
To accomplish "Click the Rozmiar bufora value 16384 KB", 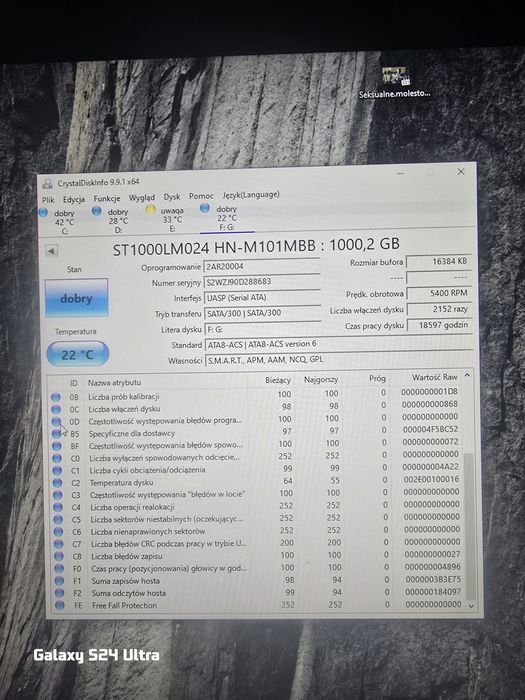I will click(438, 262).
